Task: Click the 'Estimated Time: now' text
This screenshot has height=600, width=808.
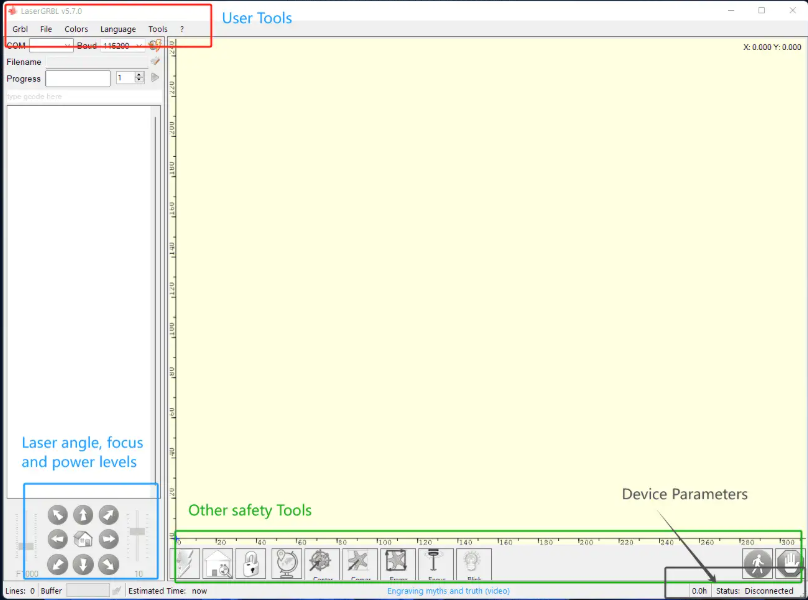Action: coord(167,591)
